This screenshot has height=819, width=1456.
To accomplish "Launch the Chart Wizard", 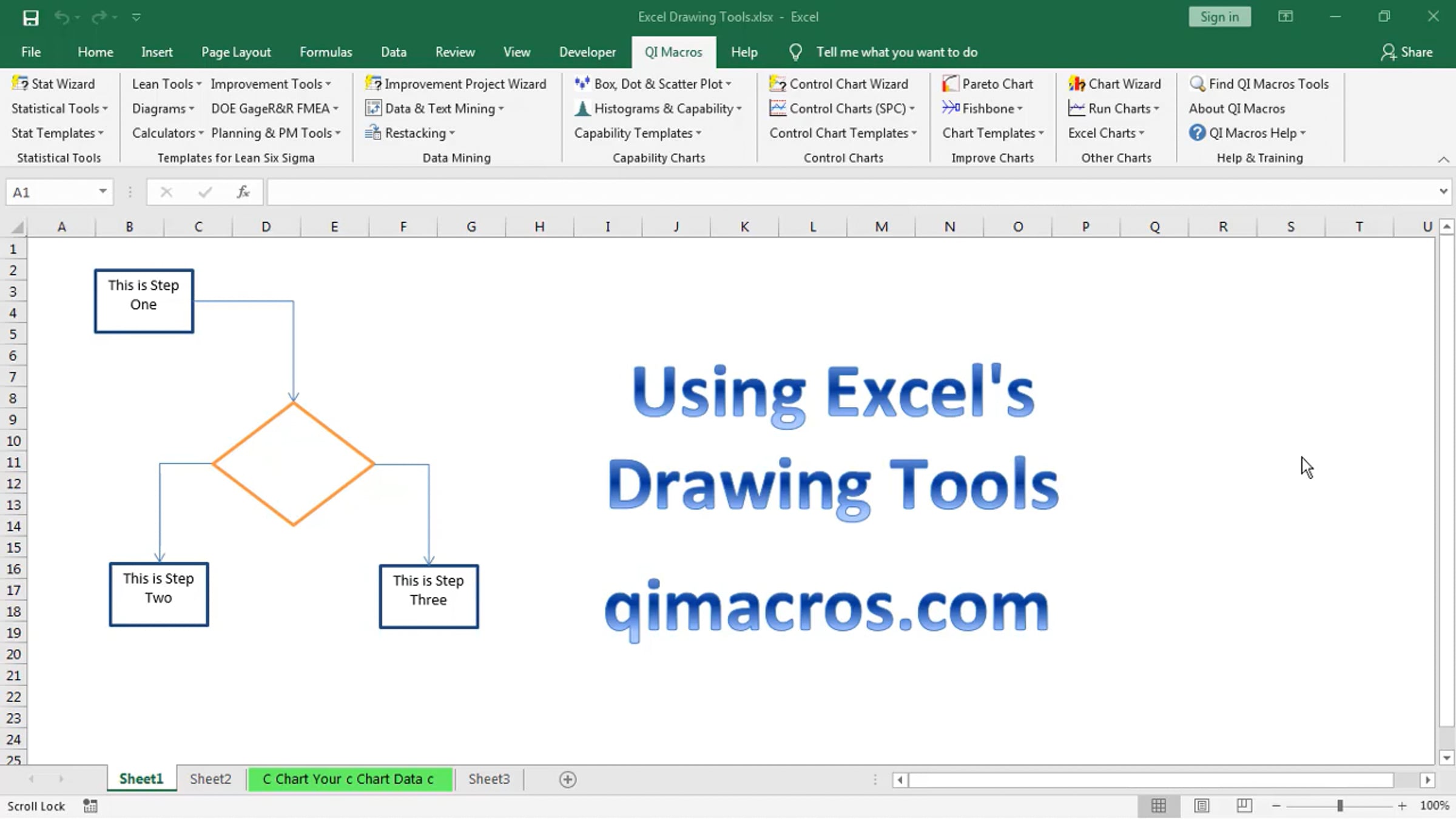I will pos(1114,84).
